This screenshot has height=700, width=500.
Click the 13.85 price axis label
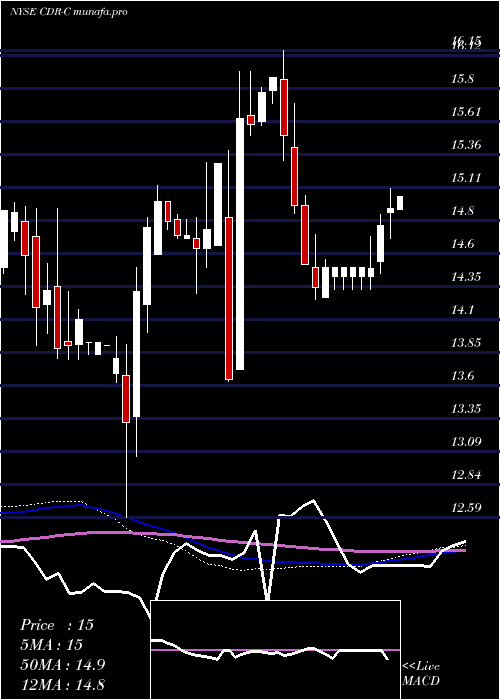point(466,343)
